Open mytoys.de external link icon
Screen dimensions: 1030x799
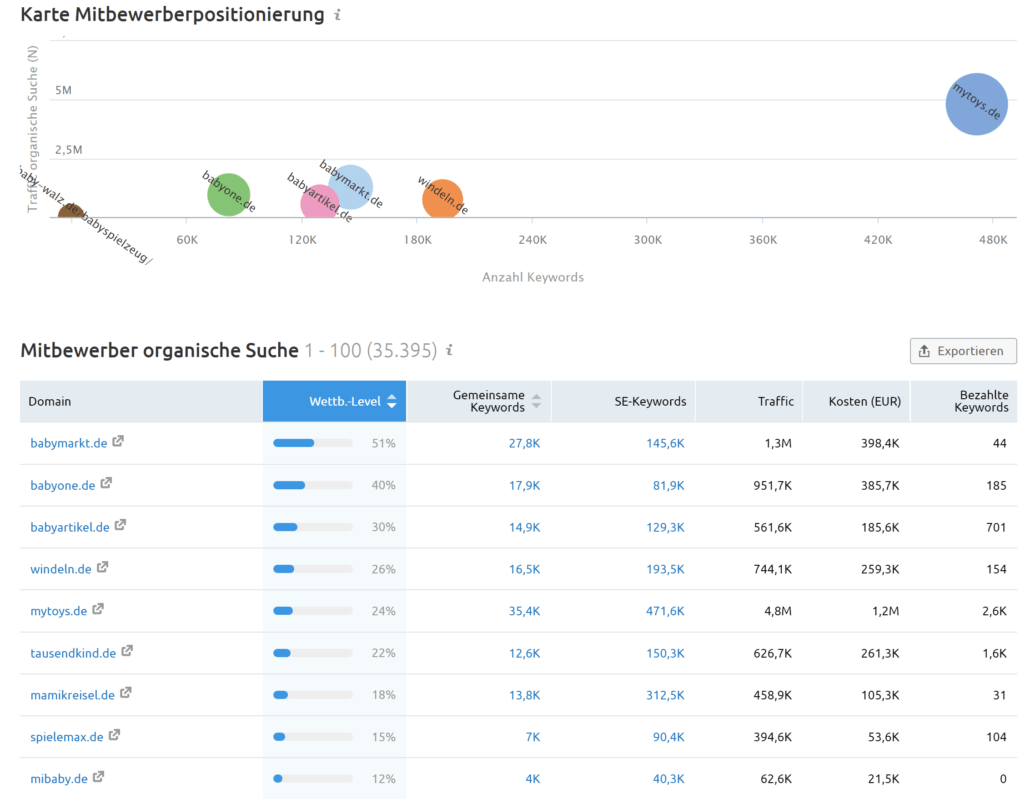[x=98, y=609]
